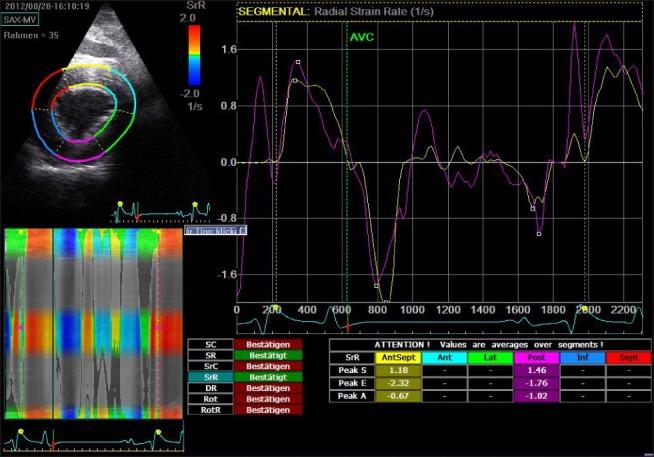654x457 pixels.
Task: Select the SrR parameter tab
Action: [209, 377]
